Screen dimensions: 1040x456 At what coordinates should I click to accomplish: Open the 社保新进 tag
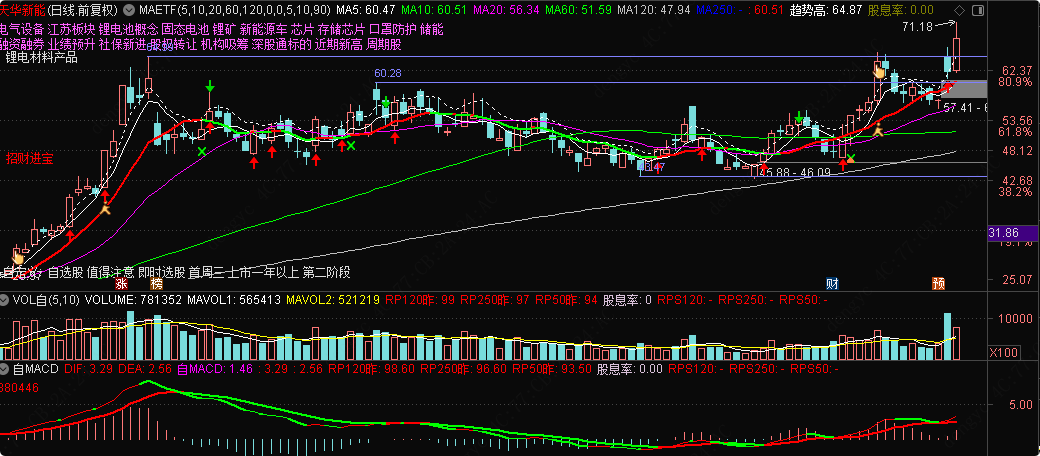tap(121, 44)
